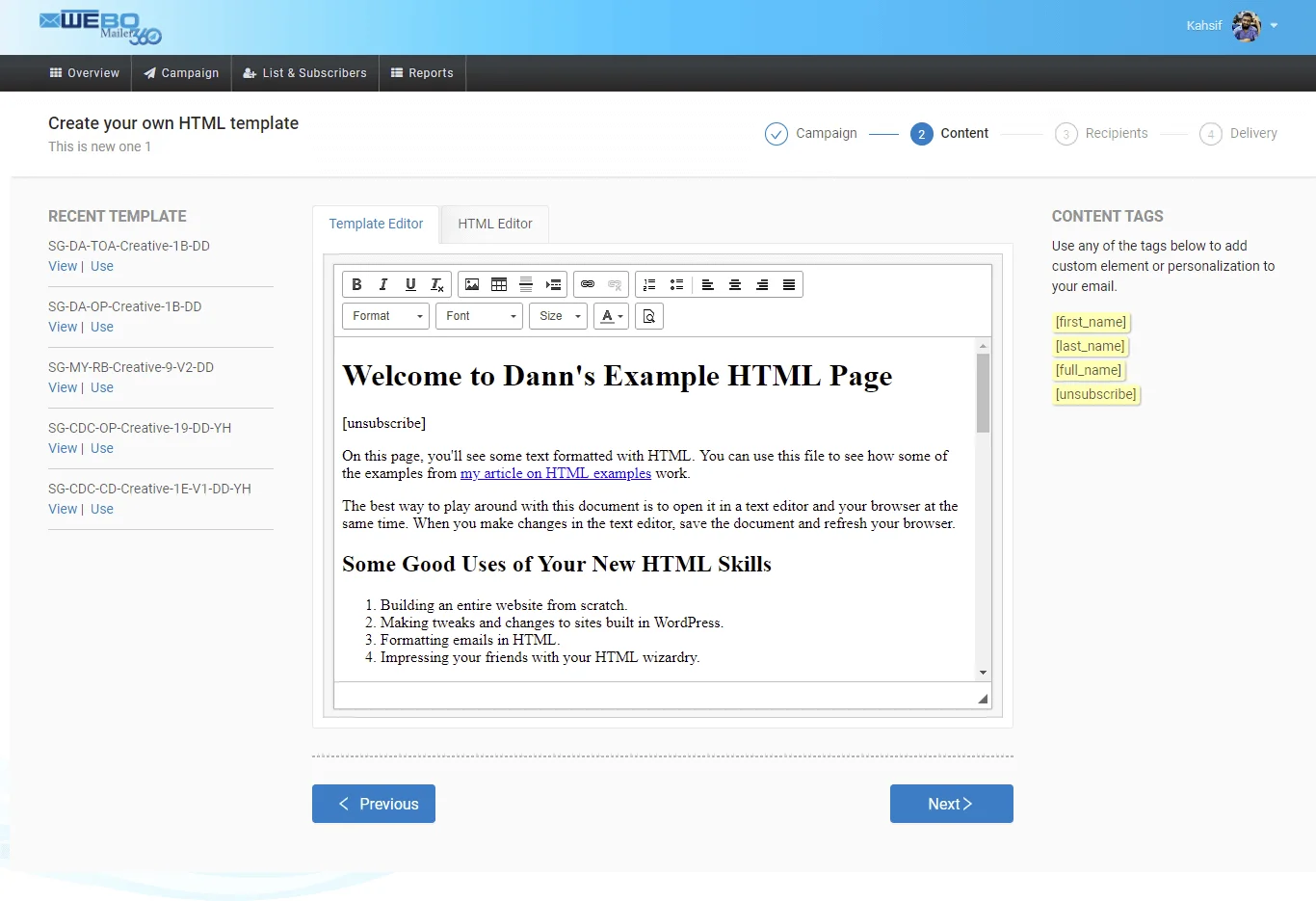
Task: Use the SG-DA-TOA-Creative-1B-DD template
Action: [102, 267]
